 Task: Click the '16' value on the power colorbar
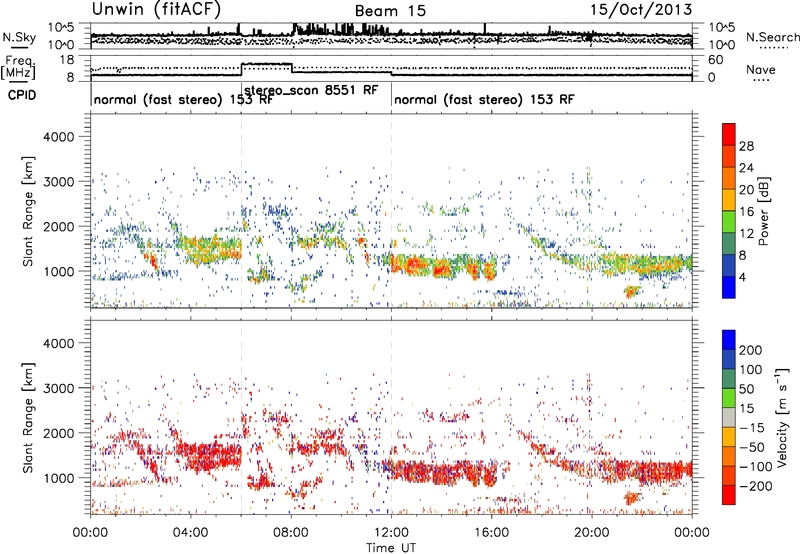(x=746, y=212)
